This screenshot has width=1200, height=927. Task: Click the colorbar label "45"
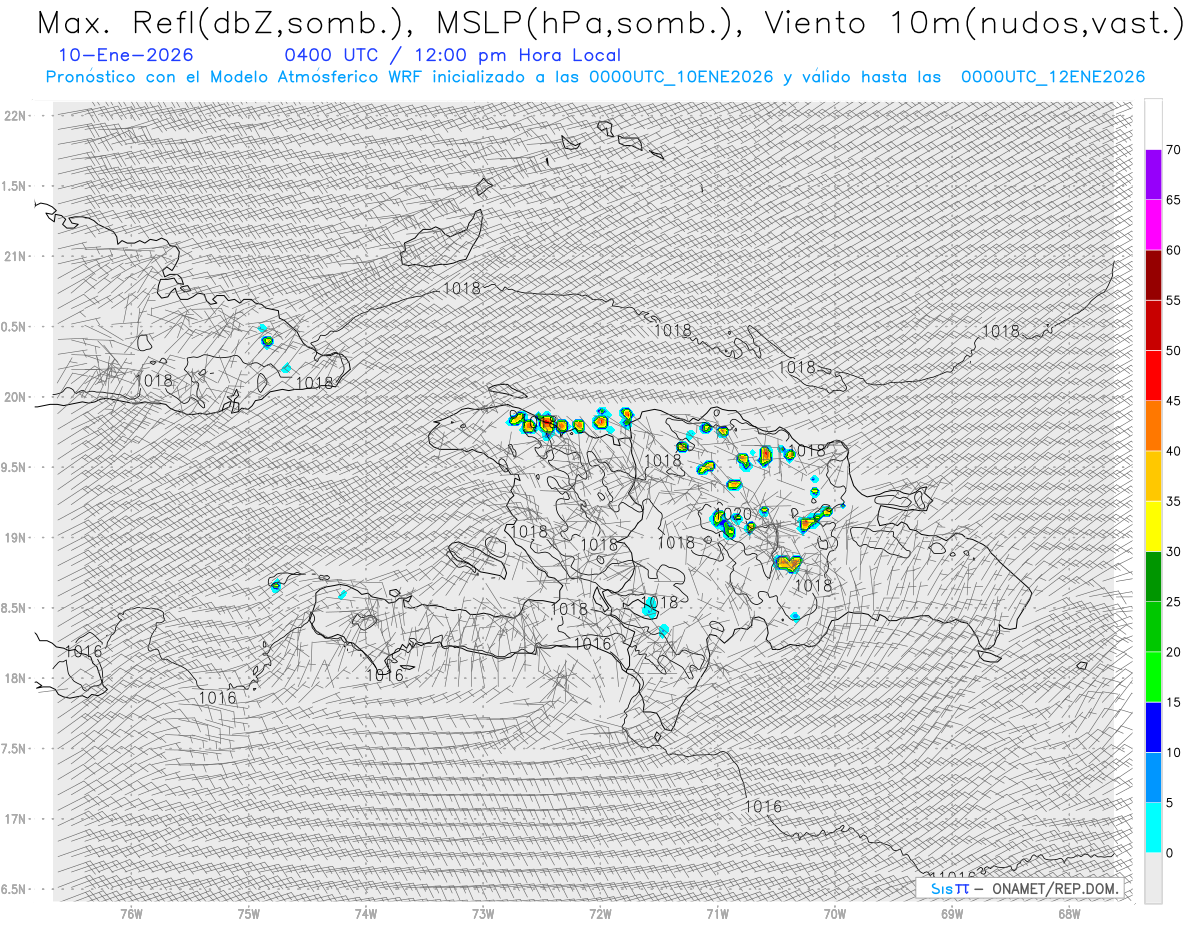point(1174,401)
